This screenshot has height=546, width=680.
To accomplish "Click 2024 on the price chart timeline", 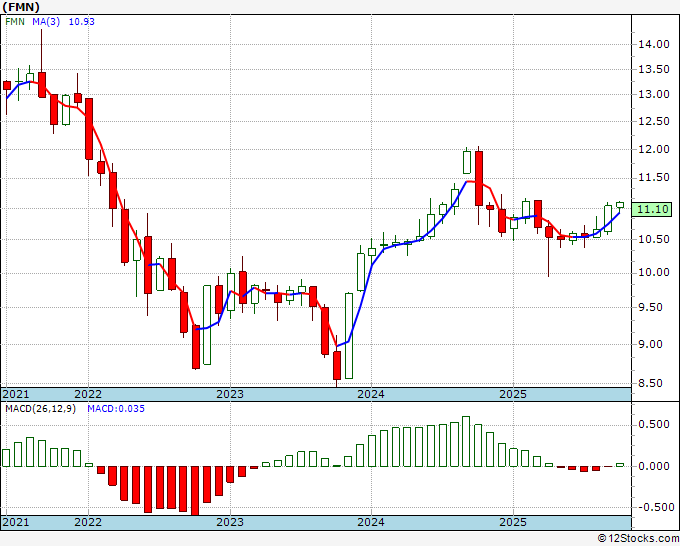I will pos(371,394).
